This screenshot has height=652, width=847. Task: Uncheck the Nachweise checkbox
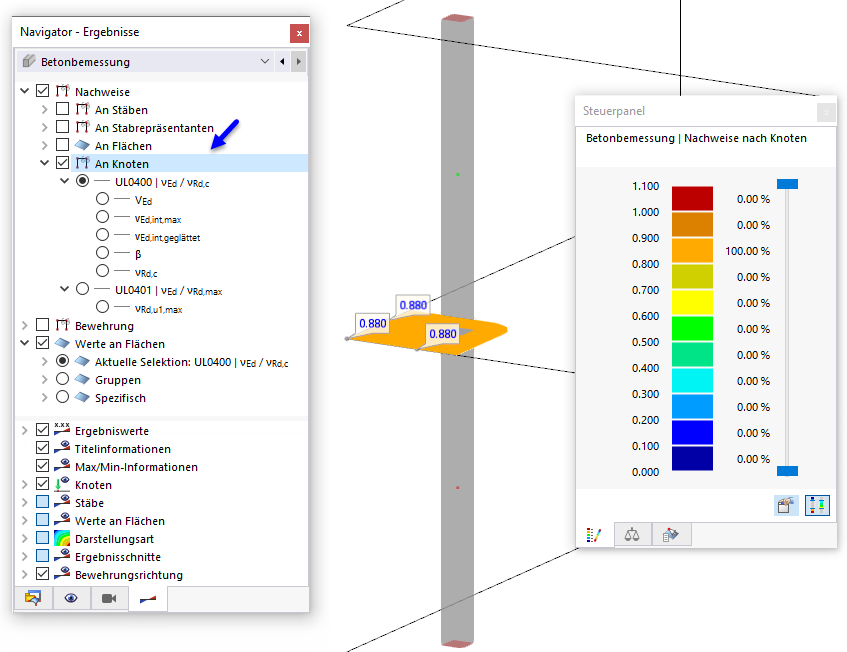[x=42, y=91]
